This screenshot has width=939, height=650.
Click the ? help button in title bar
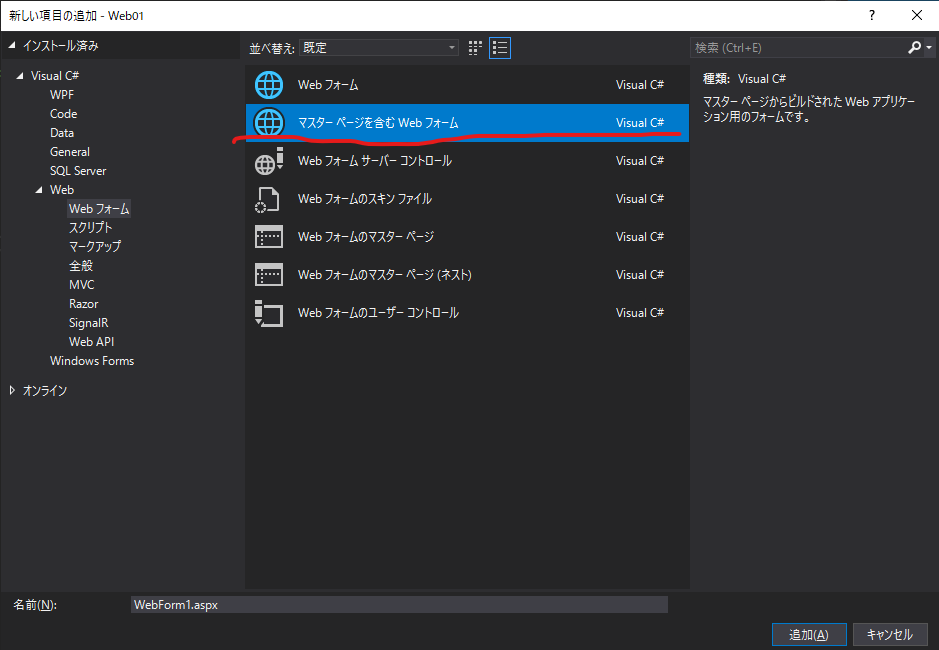[x=872, y=16]
